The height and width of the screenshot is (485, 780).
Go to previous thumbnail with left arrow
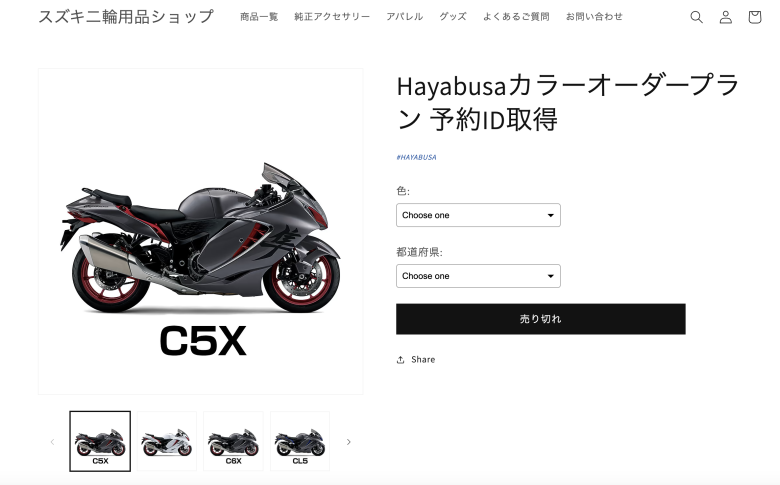click(x=52, y=442)
